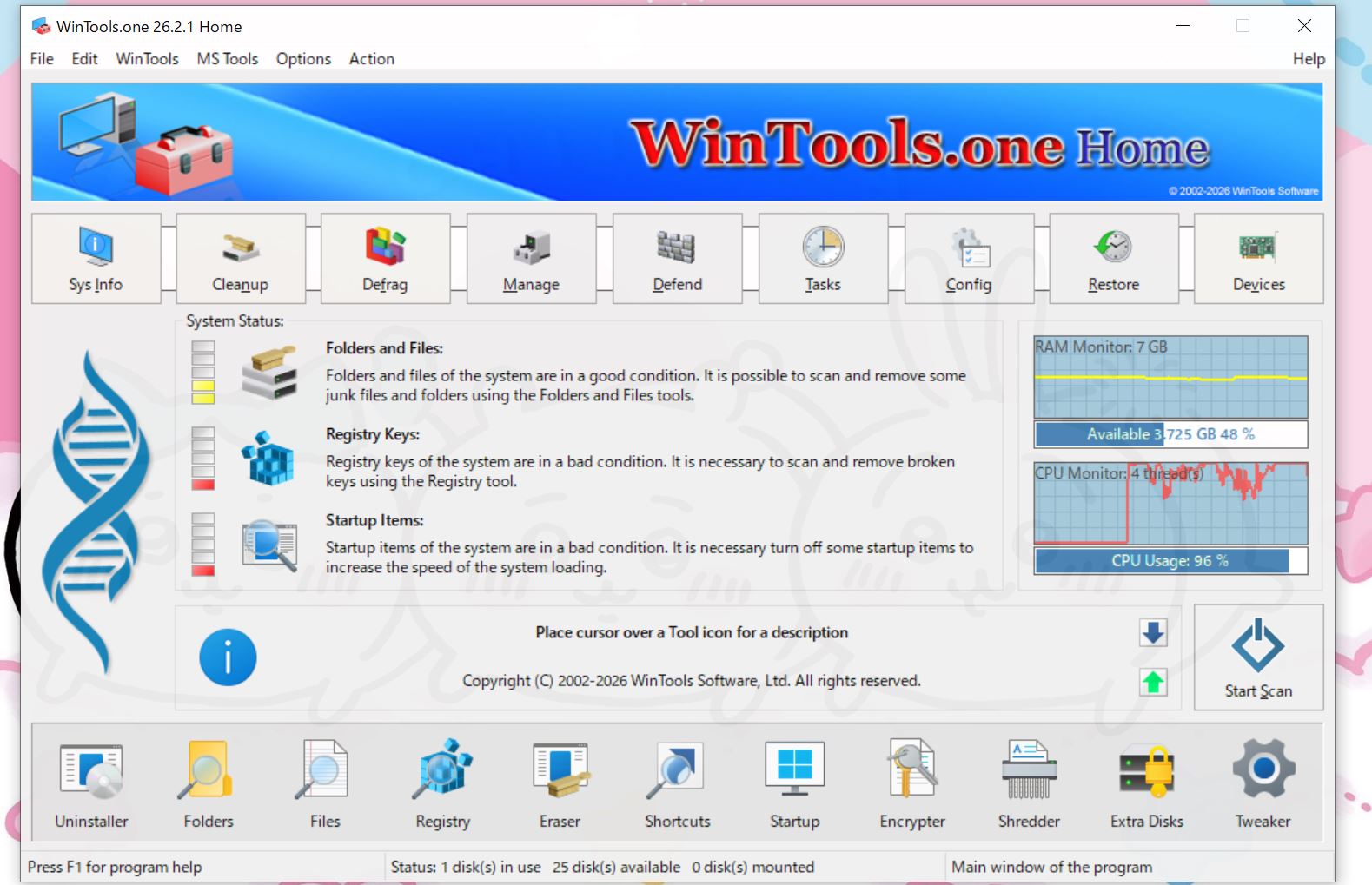Open the File menu

[x=42, y=58]
